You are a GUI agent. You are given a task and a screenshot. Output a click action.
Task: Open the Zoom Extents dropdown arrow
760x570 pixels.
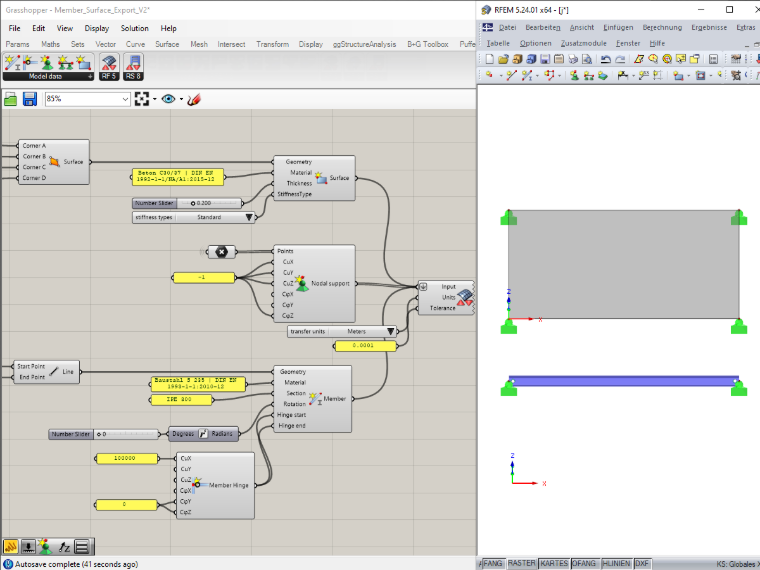click(155, 99)
